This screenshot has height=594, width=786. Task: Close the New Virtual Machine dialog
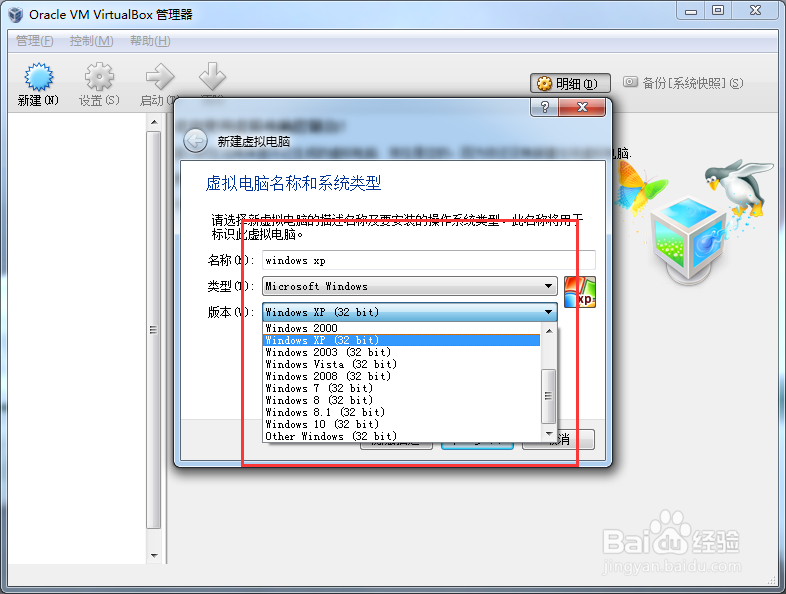click(581, 107)
